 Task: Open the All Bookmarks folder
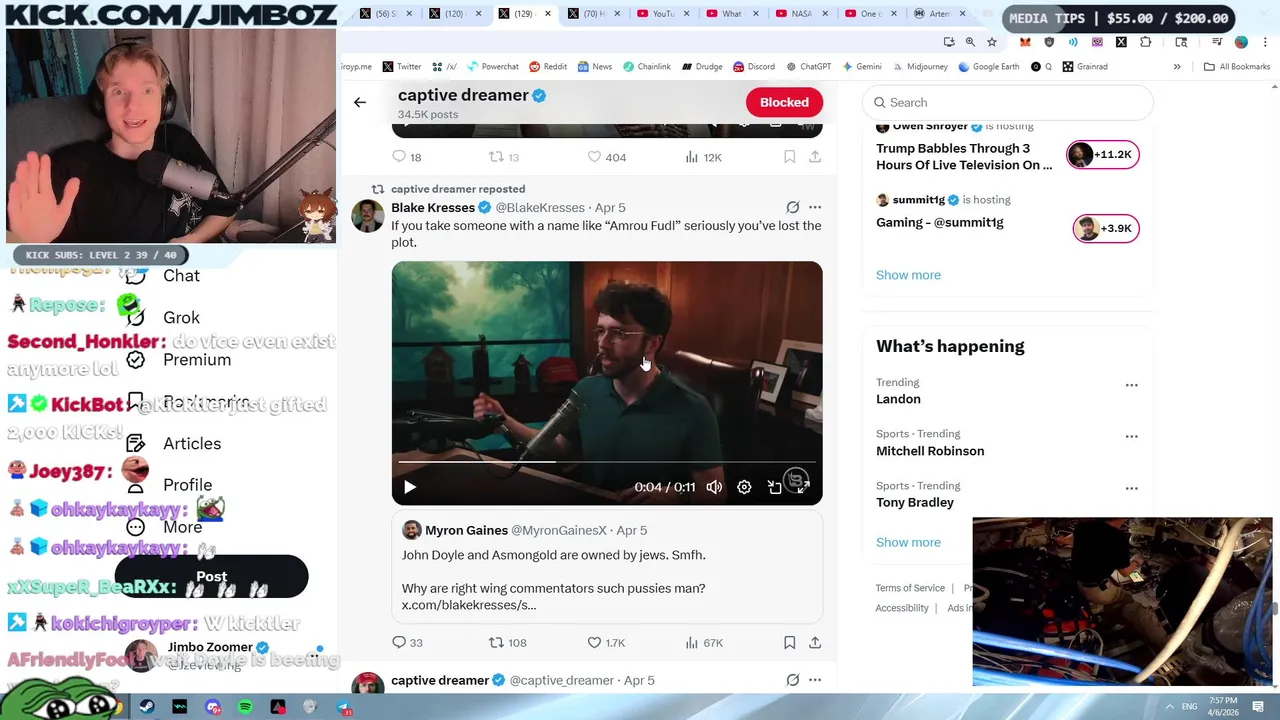pyautogui.click(x=1237, y=67)
